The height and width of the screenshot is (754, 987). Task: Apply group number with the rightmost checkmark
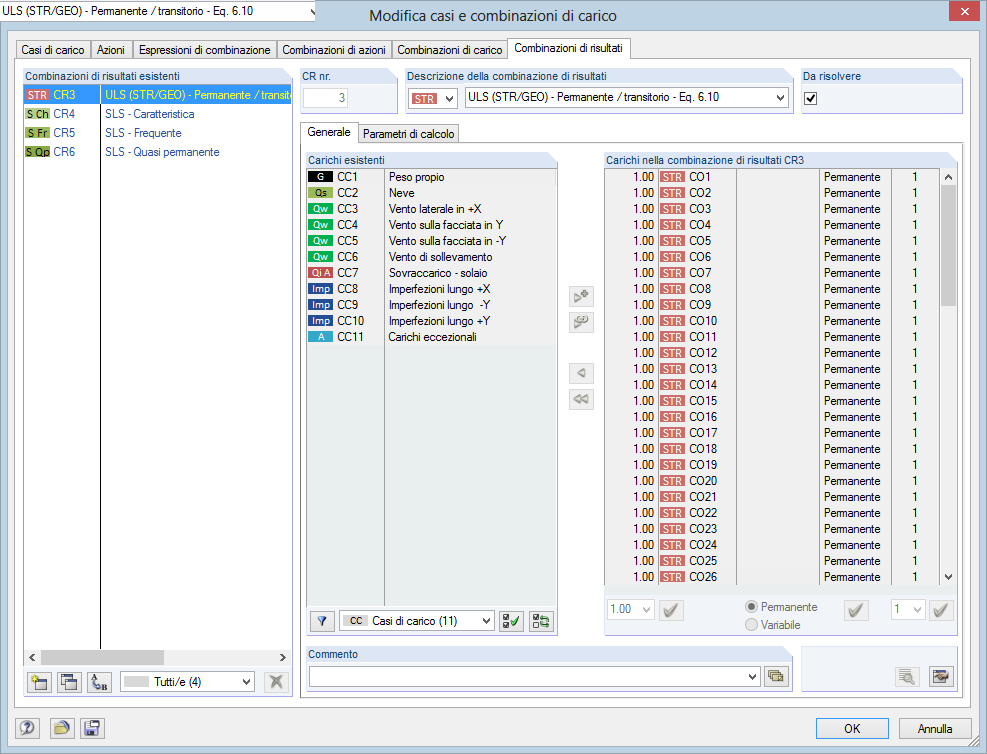coord(941,610)
